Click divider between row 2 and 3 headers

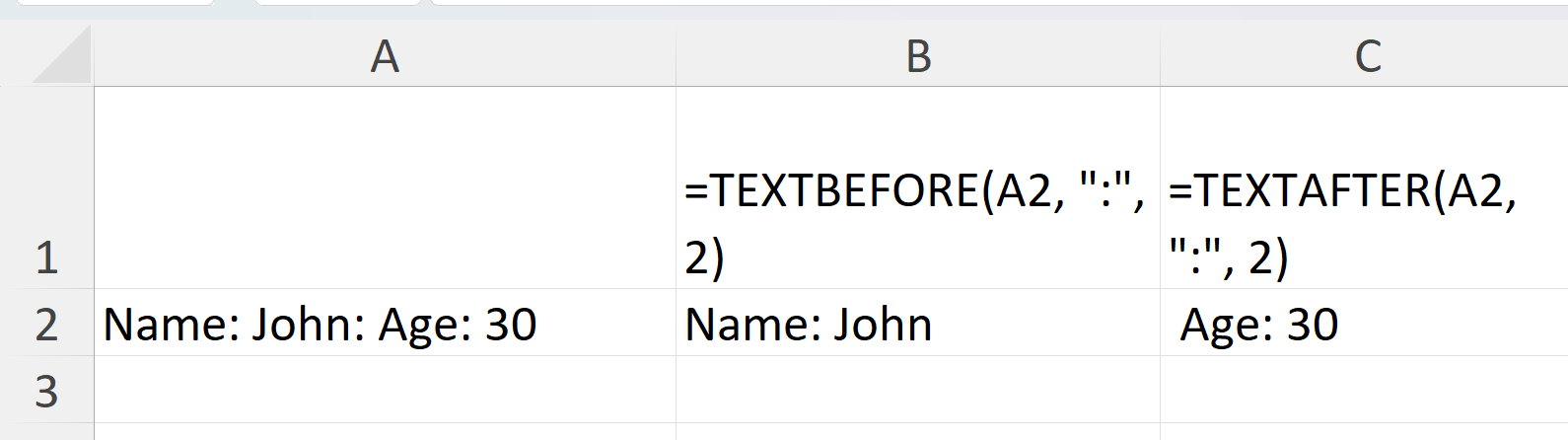click(46, 356)
